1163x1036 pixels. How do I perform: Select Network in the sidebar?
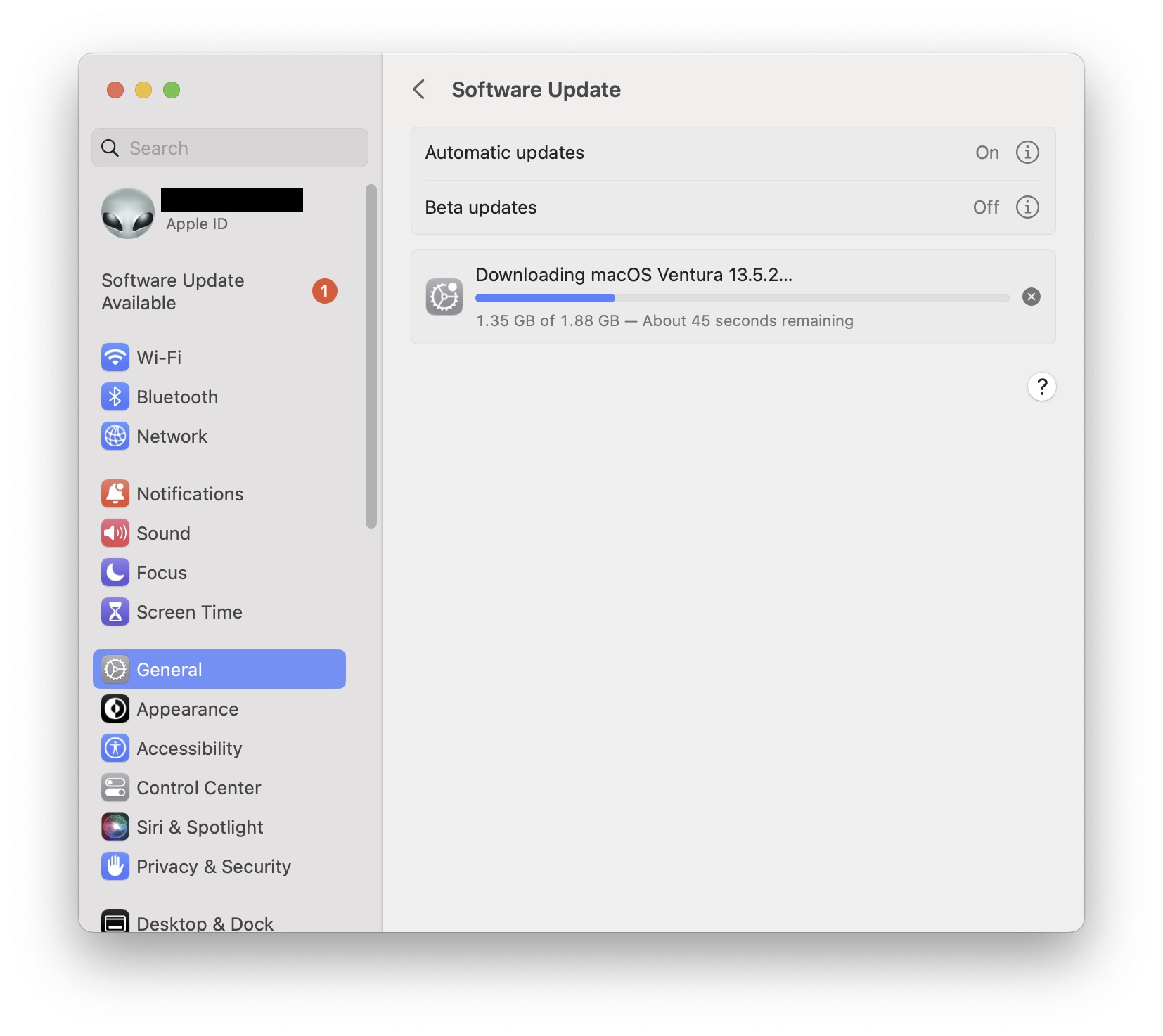click(219, 436)
